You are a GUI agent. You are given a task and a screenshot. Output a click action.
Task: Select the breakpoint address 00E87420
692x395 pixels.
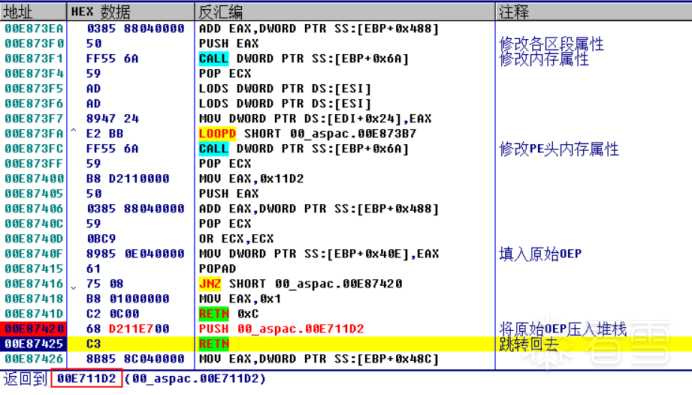pos(34,329)
